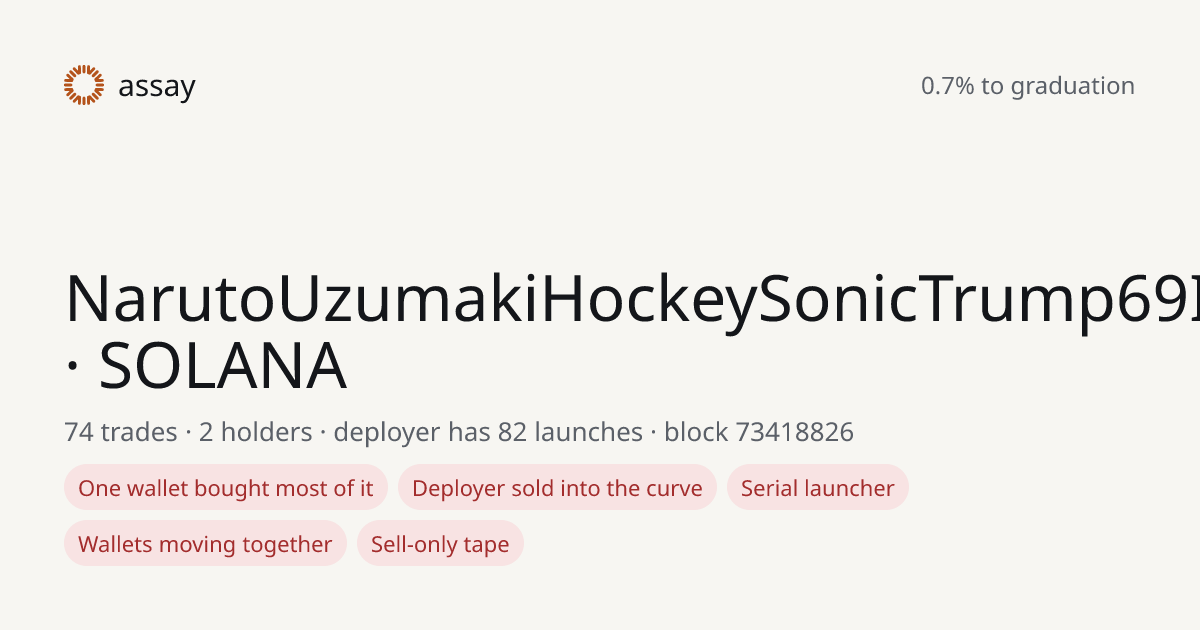This screenshot has height=630, width=1200.
Task: Click the word deployer in the stats line
Action: (x=386, y=433)
